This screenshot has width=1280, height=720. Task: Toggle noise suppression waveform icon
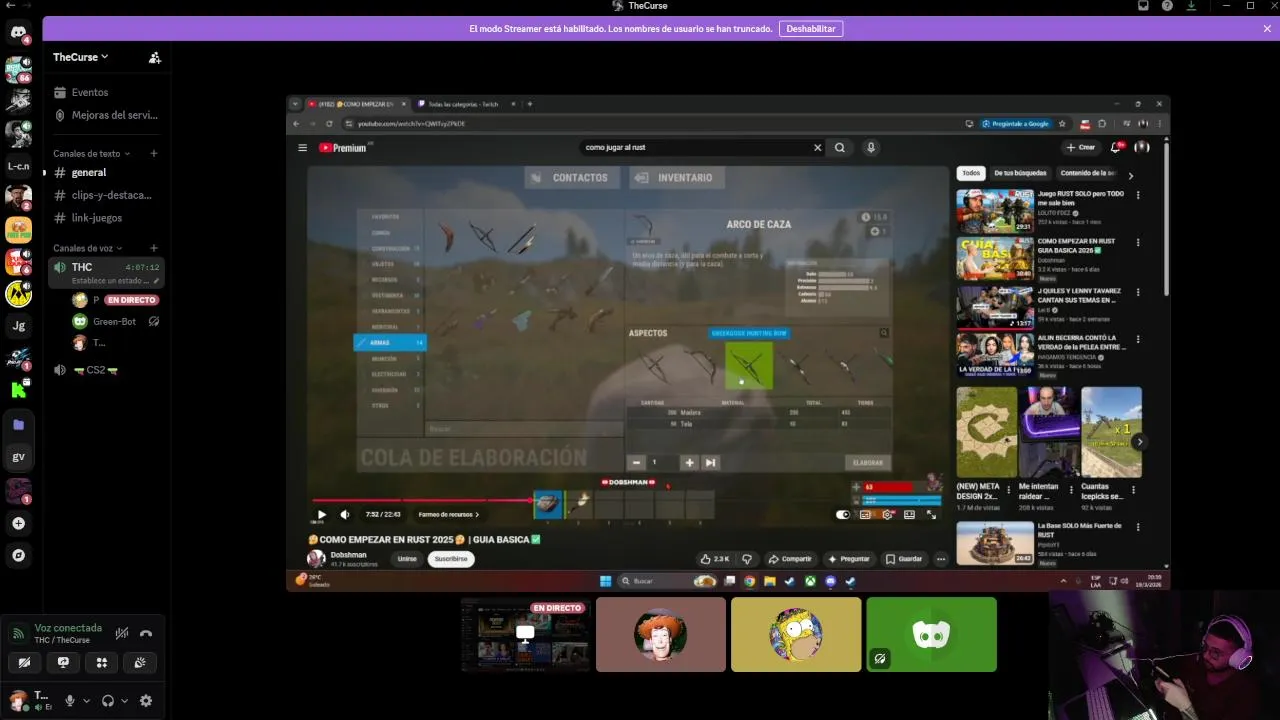pyautogui.click(x=122, y=633)
